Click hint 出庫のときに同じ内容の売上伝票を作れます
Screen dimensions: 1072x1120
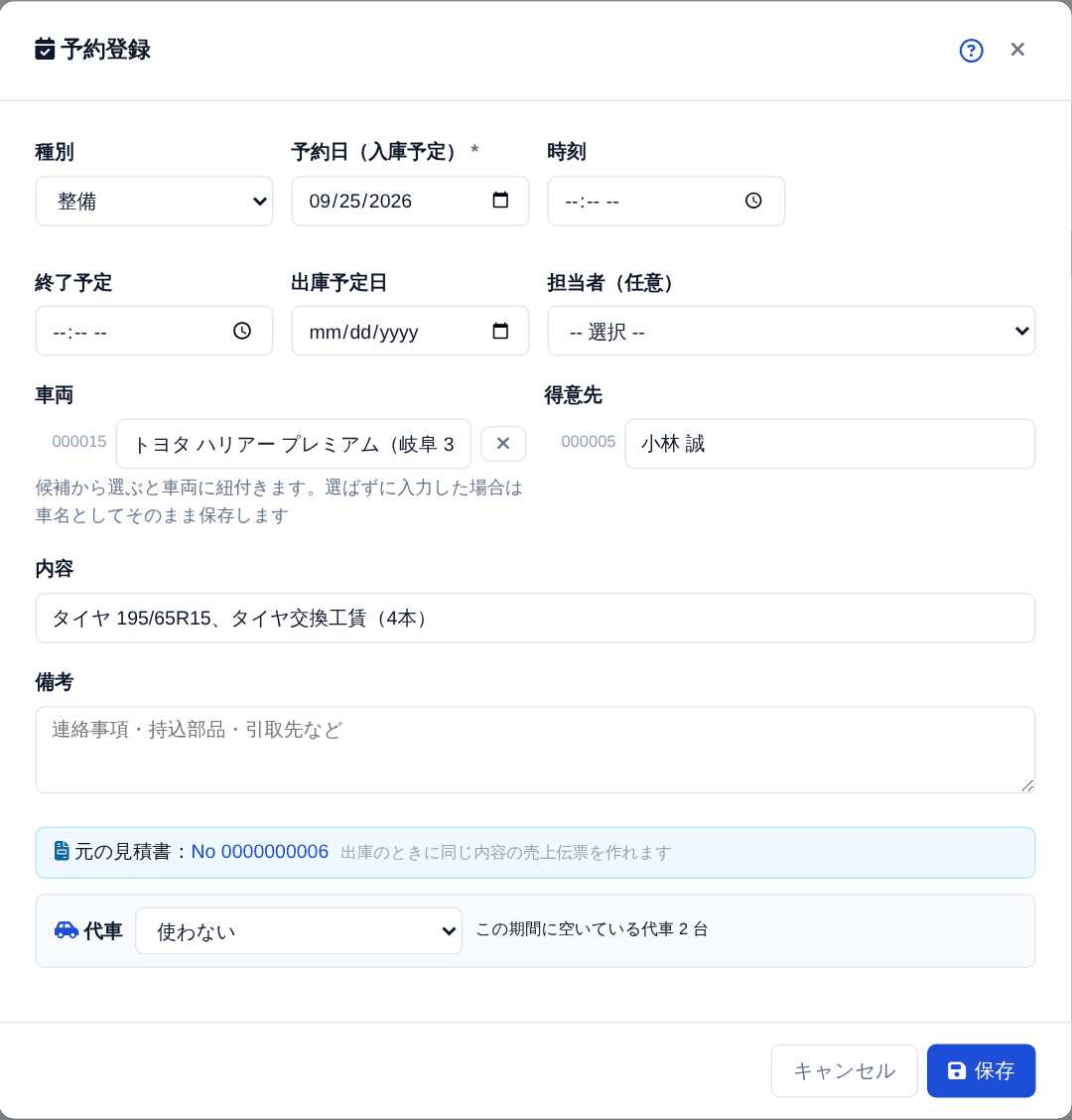pyautogui.click(x=505, y=853)
